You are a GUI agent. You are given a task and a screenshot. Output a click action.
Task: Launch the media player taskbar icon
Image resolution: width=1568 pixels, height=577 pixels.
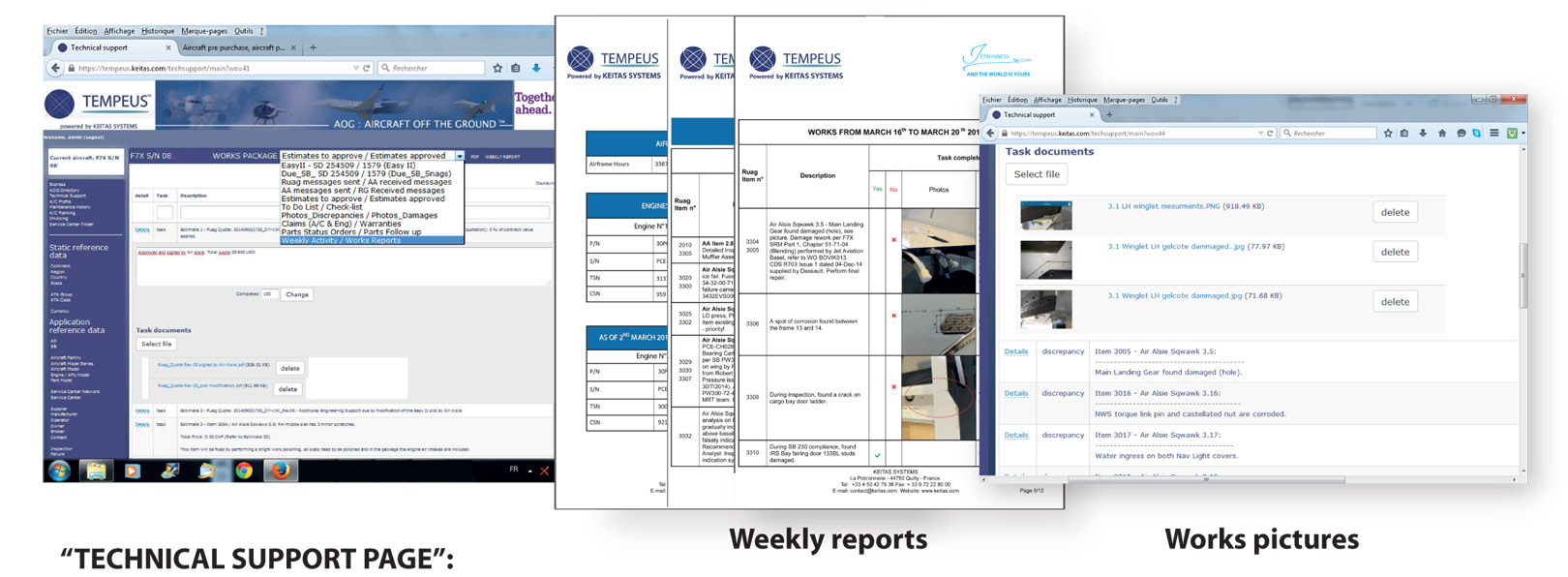click(133, 471)
